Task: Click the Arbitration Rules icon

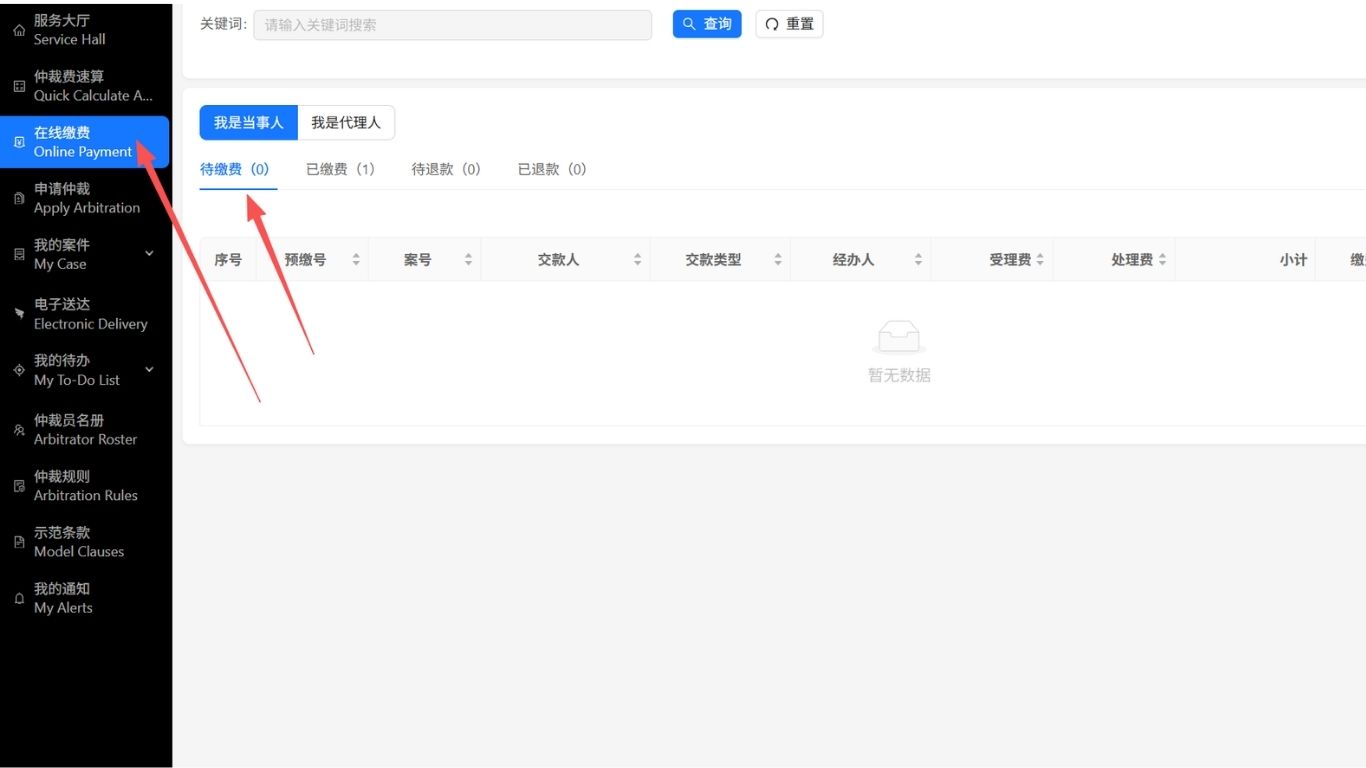Action: [x=19, y=486]
